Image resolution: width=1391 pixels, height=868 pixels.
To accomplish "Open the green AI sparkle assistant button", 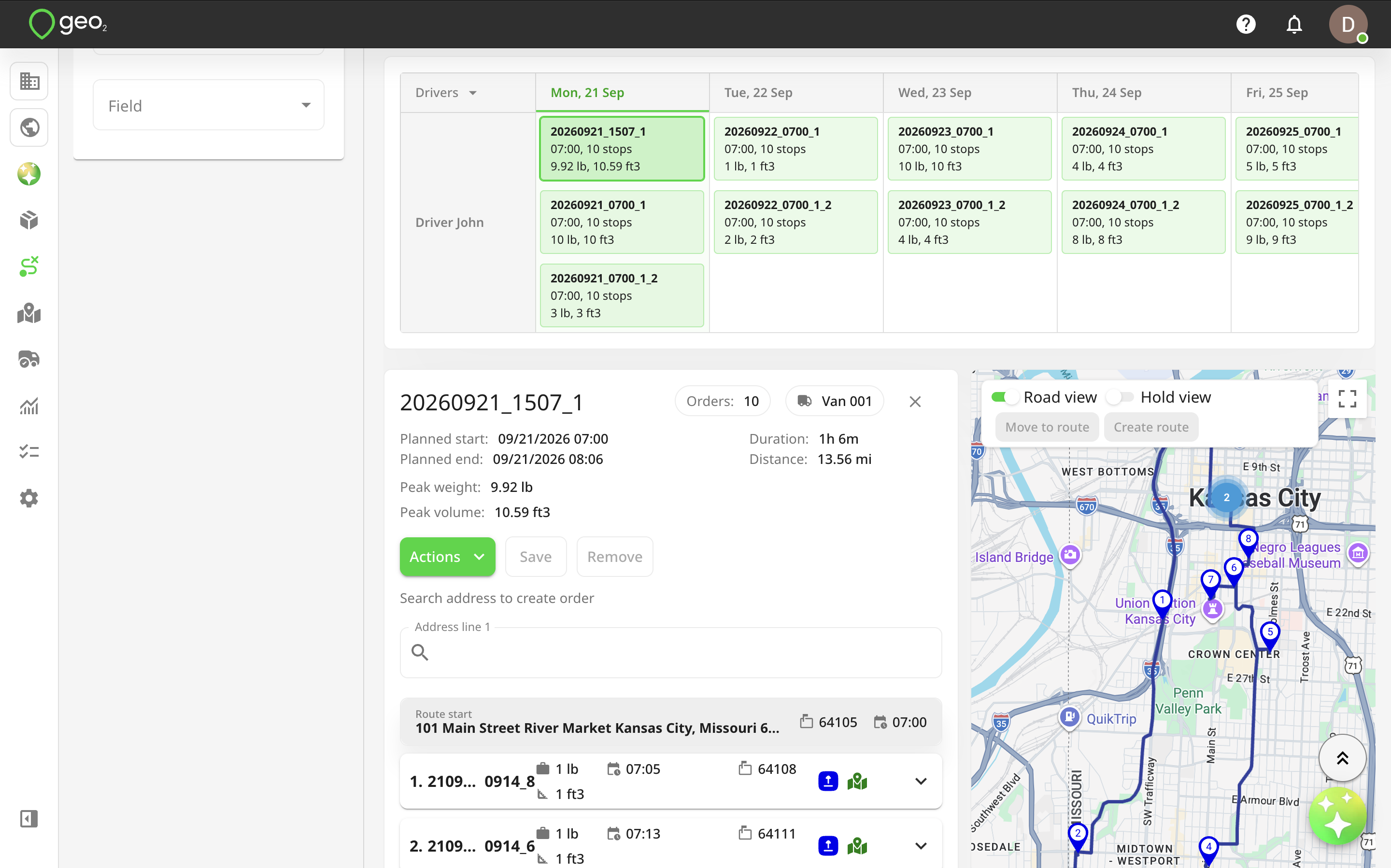I will (1337, 816).
